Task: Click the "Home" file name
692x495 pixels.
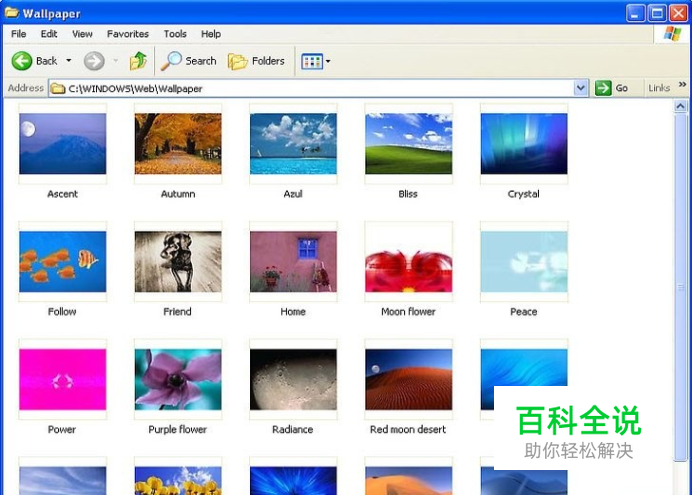Action: pos(293,311)
